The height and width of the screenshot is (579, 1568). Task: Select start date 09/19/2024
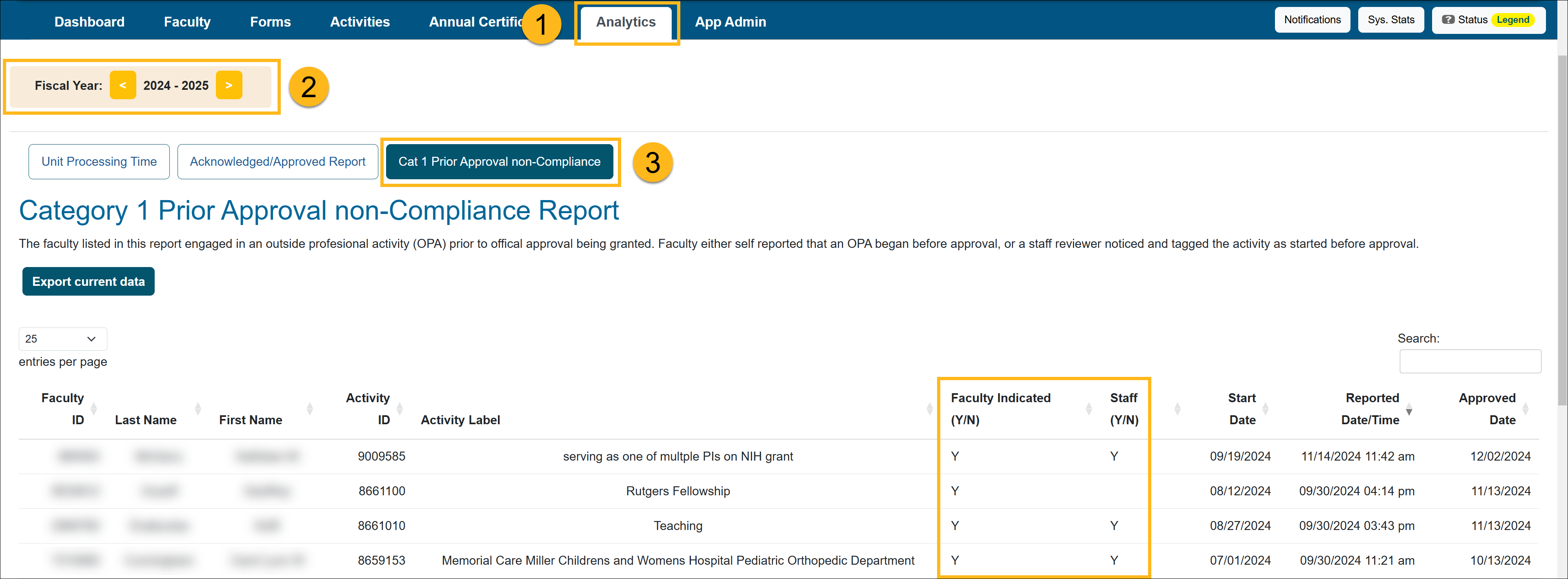point(1240,456)
